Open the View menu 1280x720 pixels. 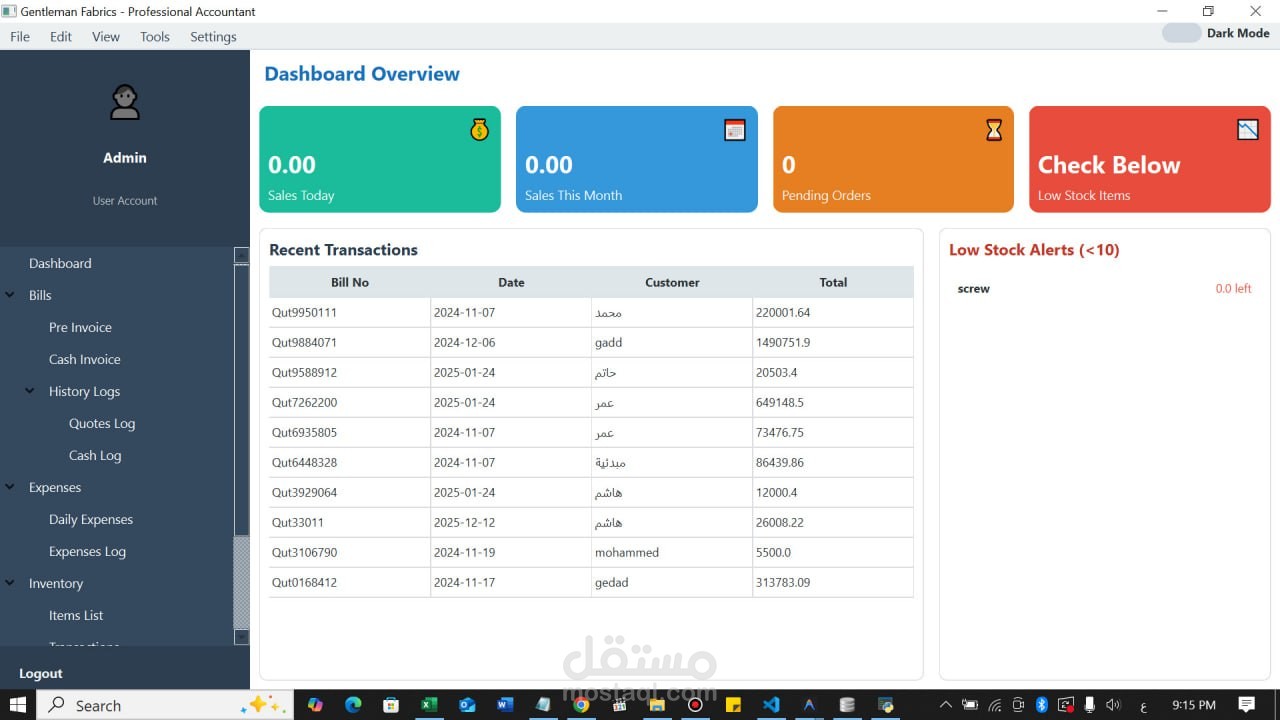pyautogui.click(x=106, y=37)
